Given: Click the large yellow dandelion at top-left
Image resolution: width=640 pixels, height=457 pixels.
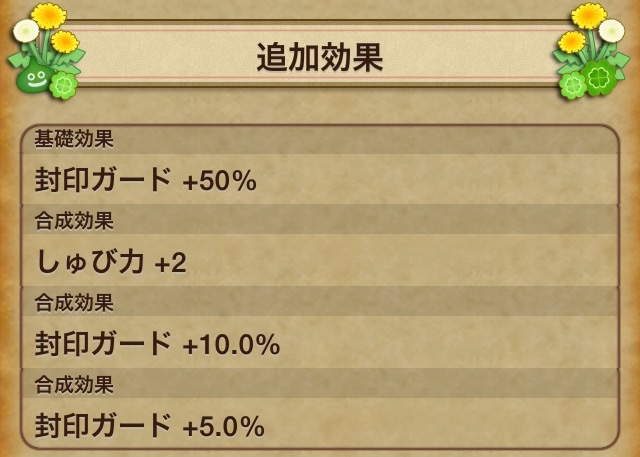Looking at the screenshot, I should [47, 15].
